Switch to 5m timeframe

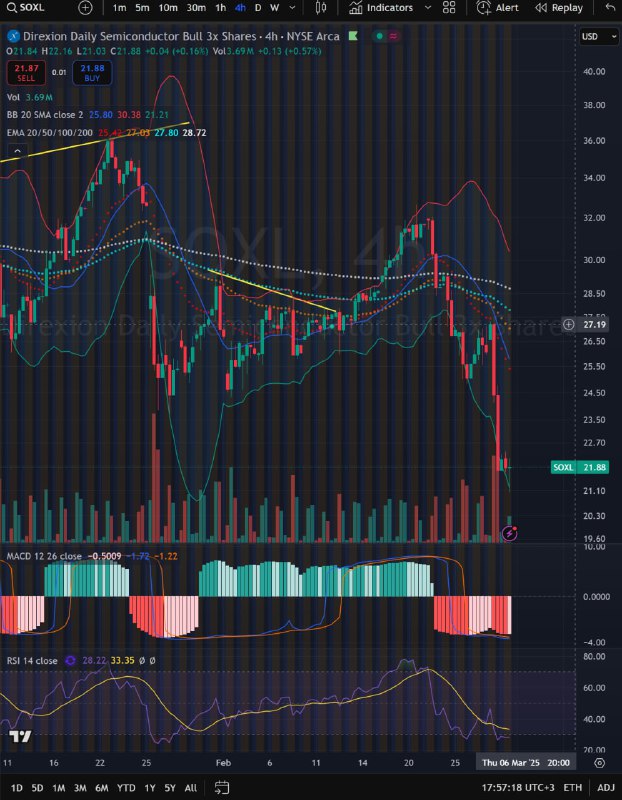[x=142, y=8]
